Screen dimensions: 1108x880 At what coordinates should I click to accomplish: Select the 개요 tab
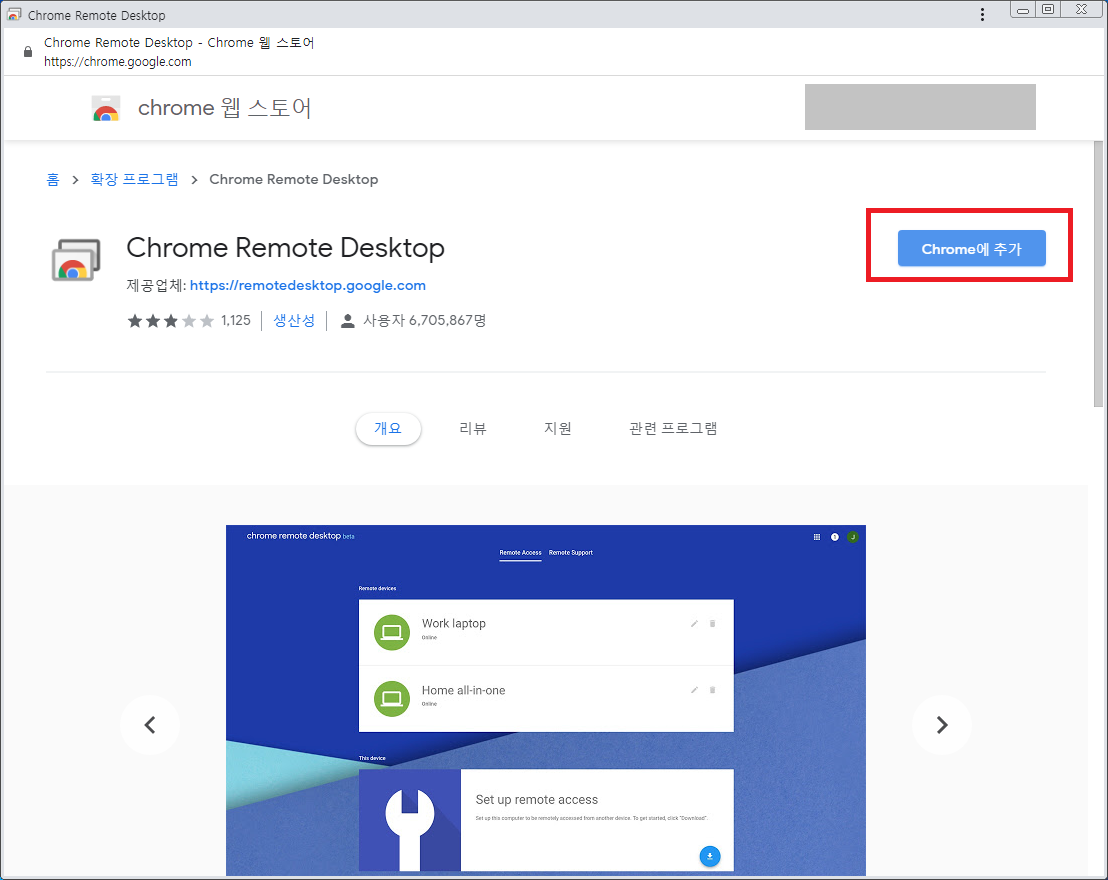pos(388,428)
